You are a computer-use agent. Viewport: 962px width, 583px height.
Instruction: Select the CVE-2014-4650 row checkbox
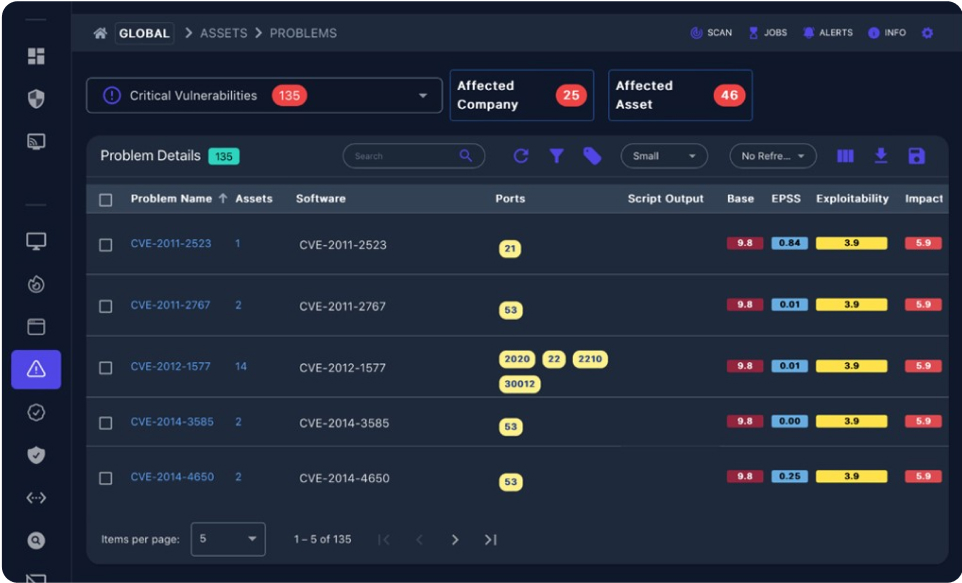106,478
